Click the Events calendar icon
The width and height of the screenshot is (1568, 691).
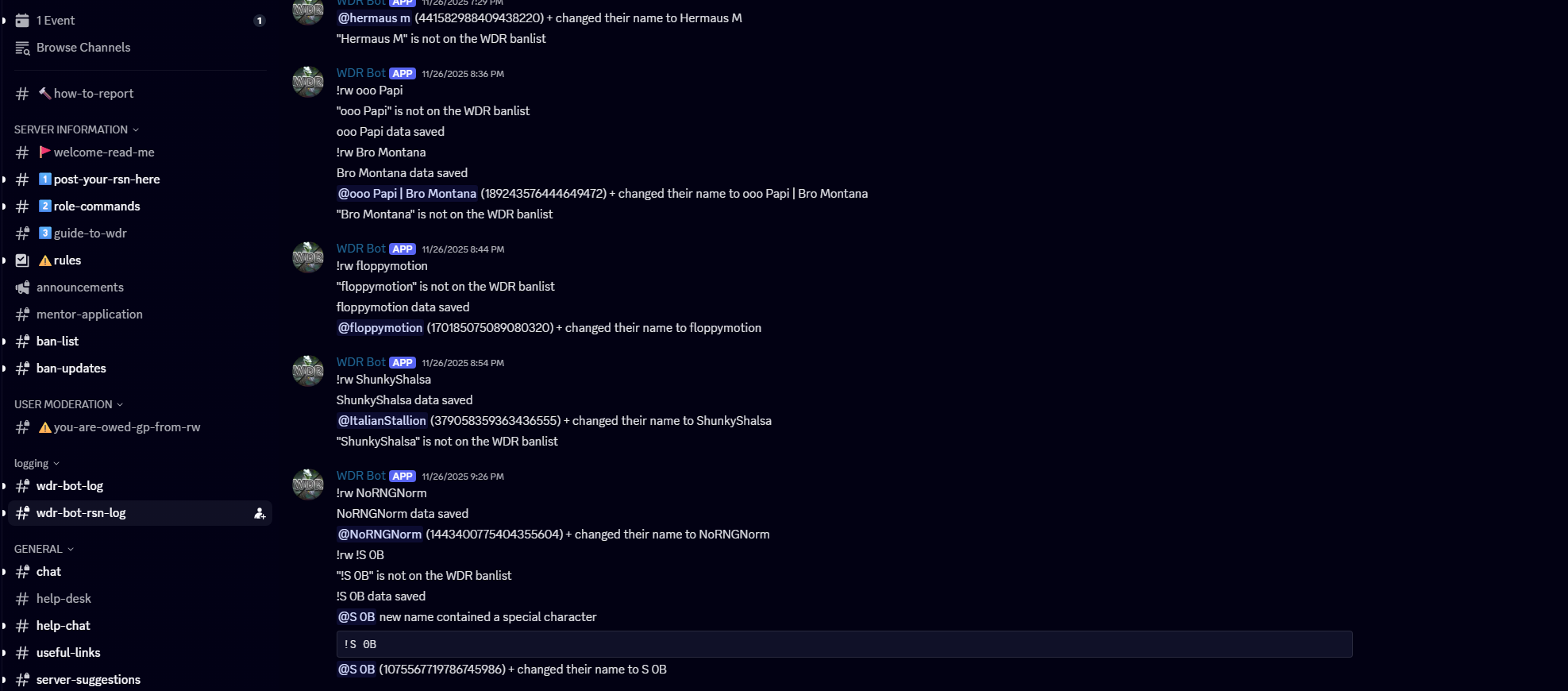[x=22, y=20]
